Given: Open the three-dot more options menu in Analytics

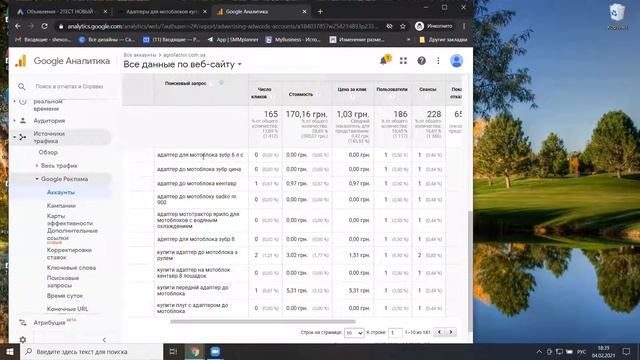Looking at the screenshot, I should coord(438,61).
